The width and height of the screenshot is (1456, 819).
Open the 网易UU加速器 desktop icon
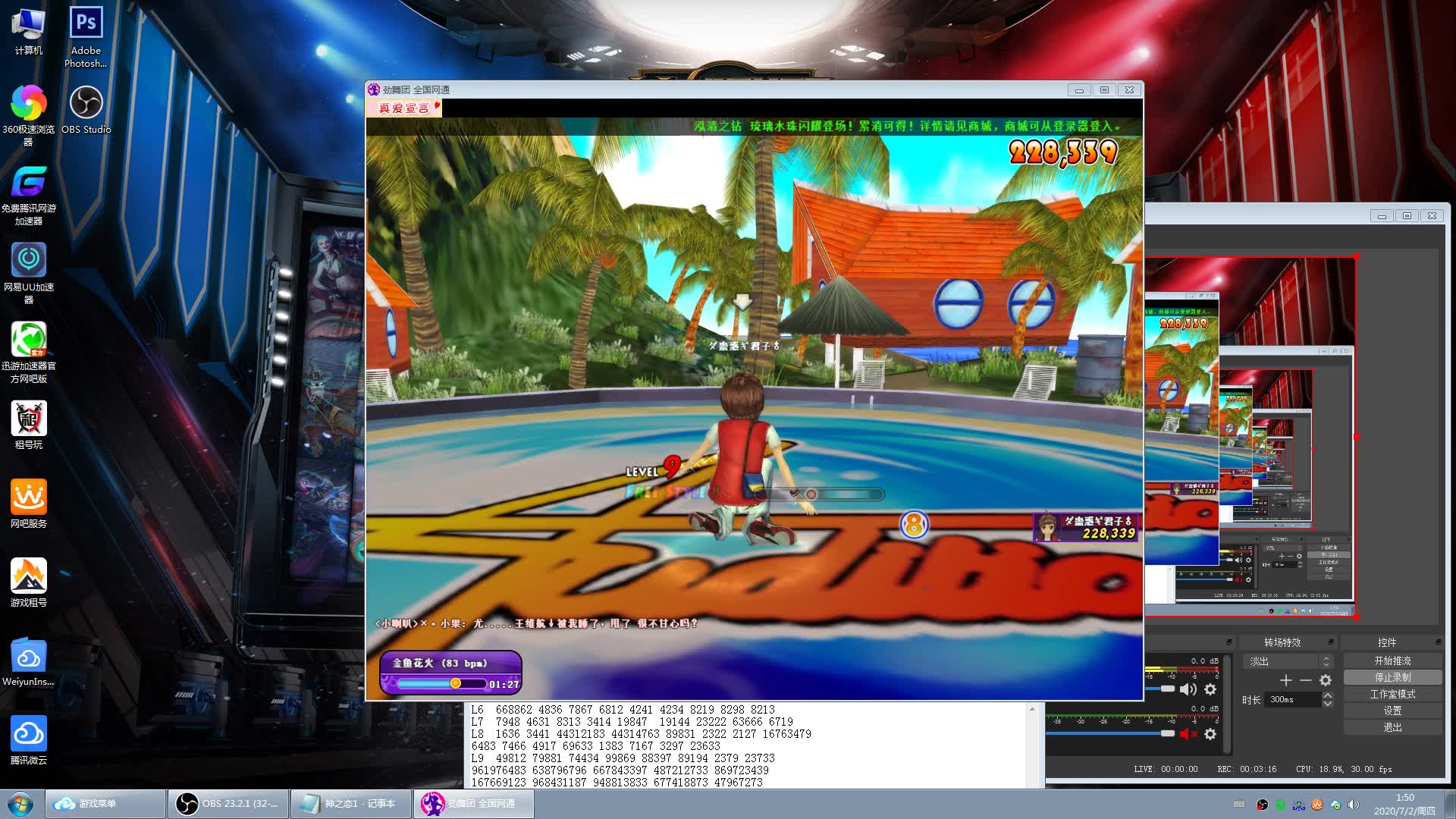pyautogui.click(x=28, y=273)
